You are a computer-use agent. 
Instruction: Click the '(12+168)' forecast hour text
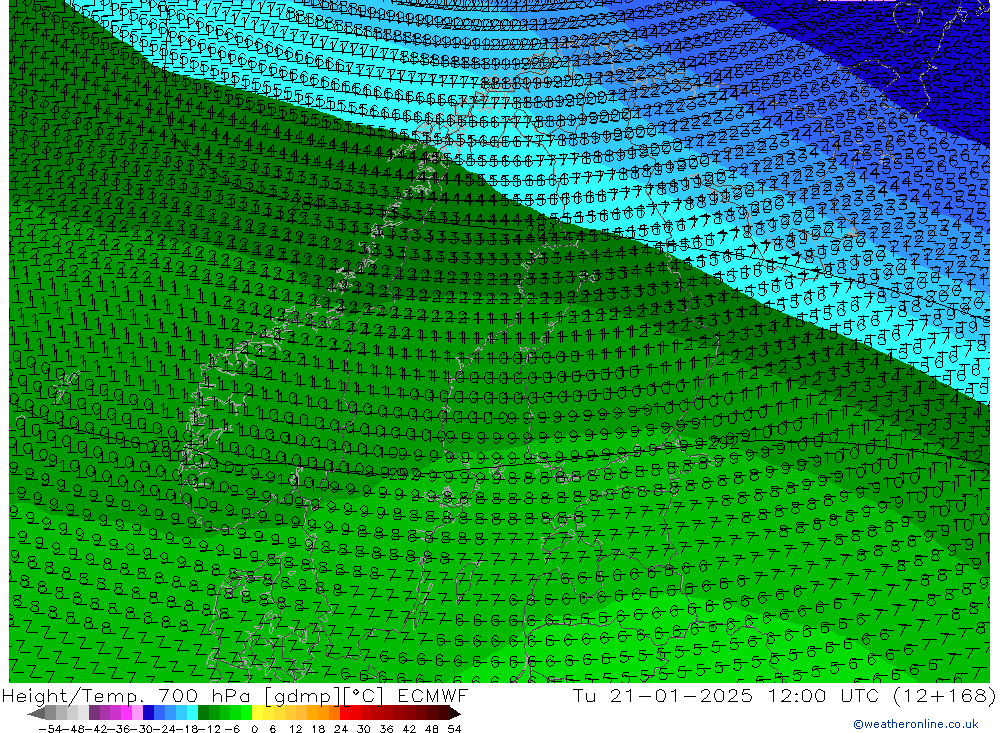click(944, 695)
